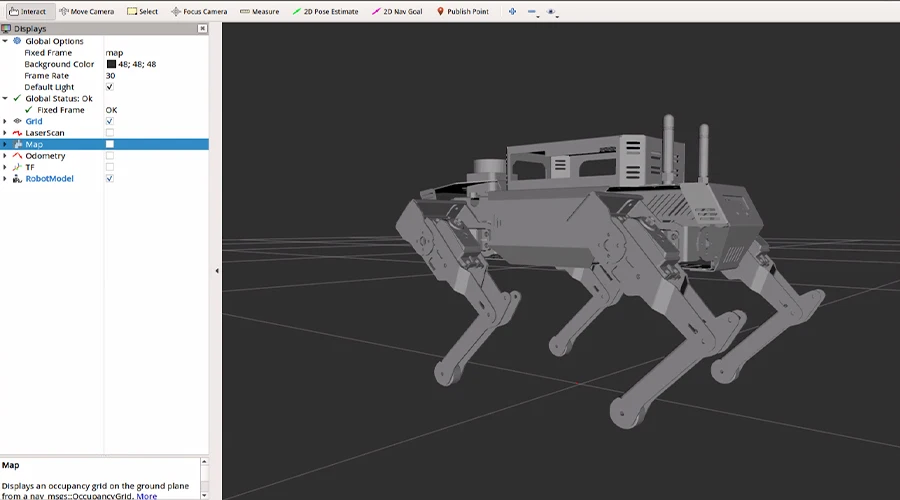Activate the Focus Camera tool
The height and width of the screenshot is (500, 900).
[x=199, y=11]
